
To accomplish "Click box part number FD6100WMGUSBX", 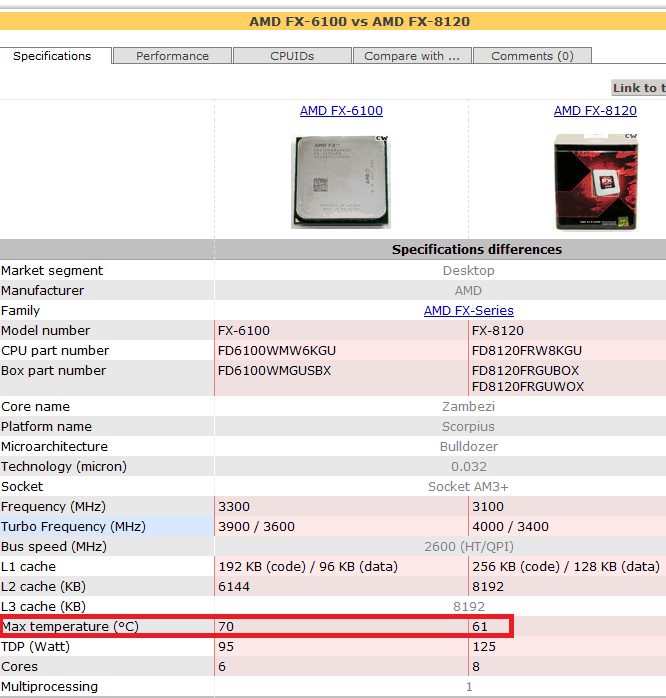I will pos(274,370).
